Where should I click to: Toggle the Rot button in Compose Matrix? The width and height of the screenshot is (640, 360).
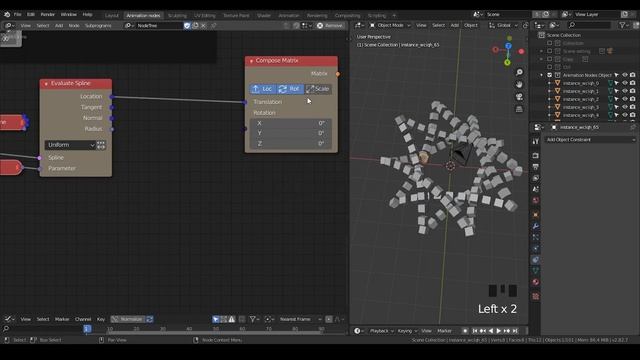[x=290, y=89]
